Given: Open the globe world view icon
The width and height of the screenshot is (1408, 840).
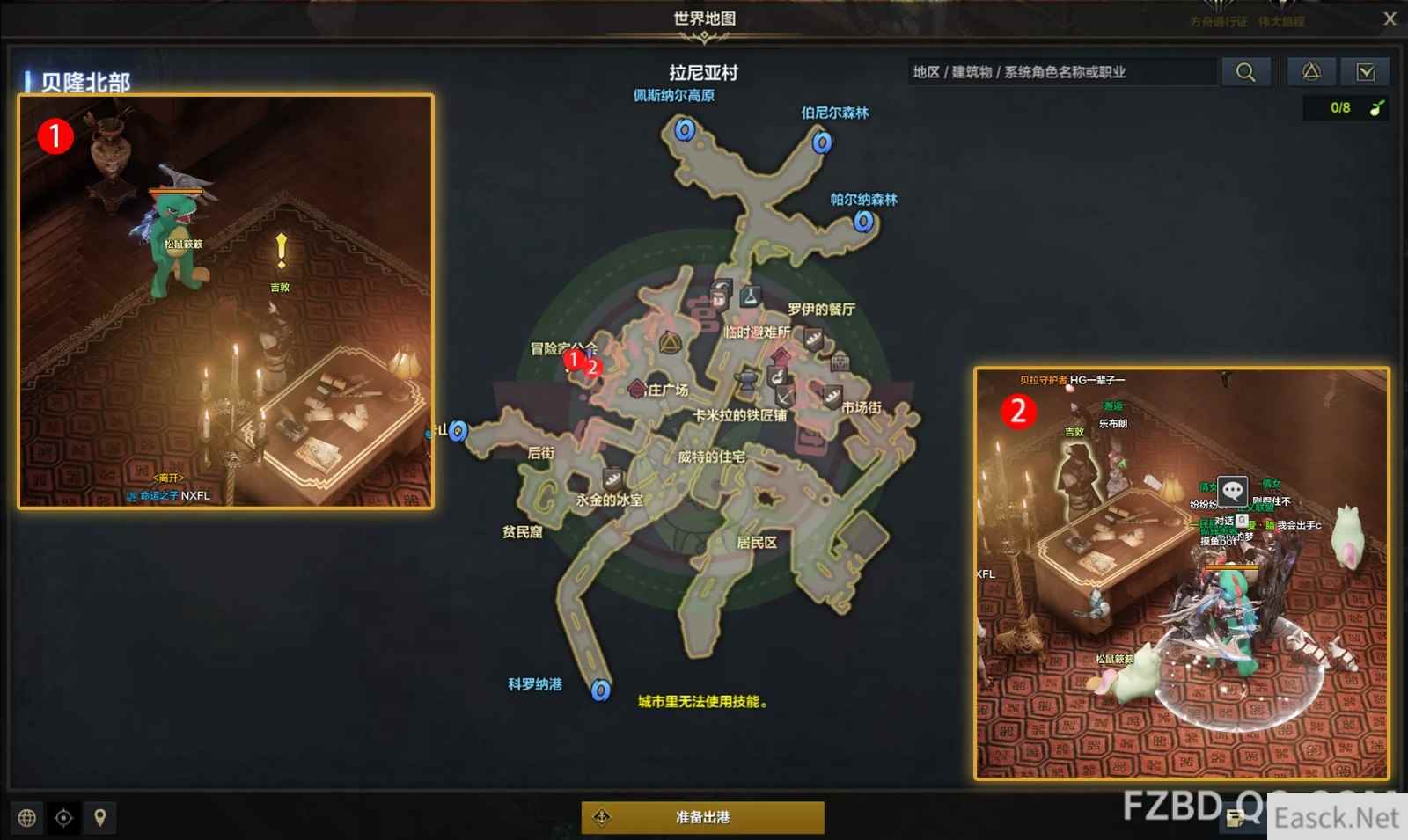Looking at the screenshot, I should click(27, 818).
